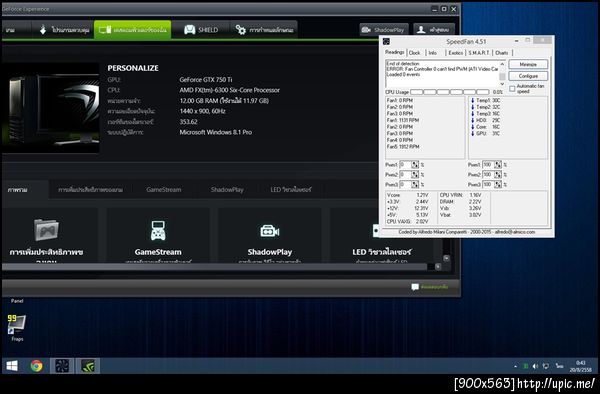
Task: Click the Temp1 down-arrow status icon
Action: (x=473, y=100)
